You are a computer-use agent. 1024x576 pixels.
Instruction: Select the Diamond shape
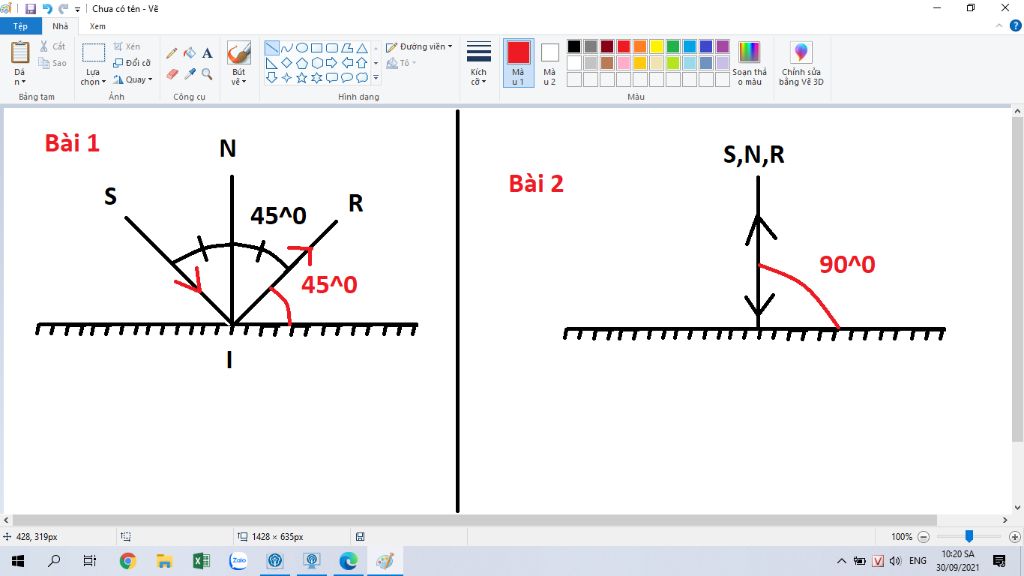287,63
